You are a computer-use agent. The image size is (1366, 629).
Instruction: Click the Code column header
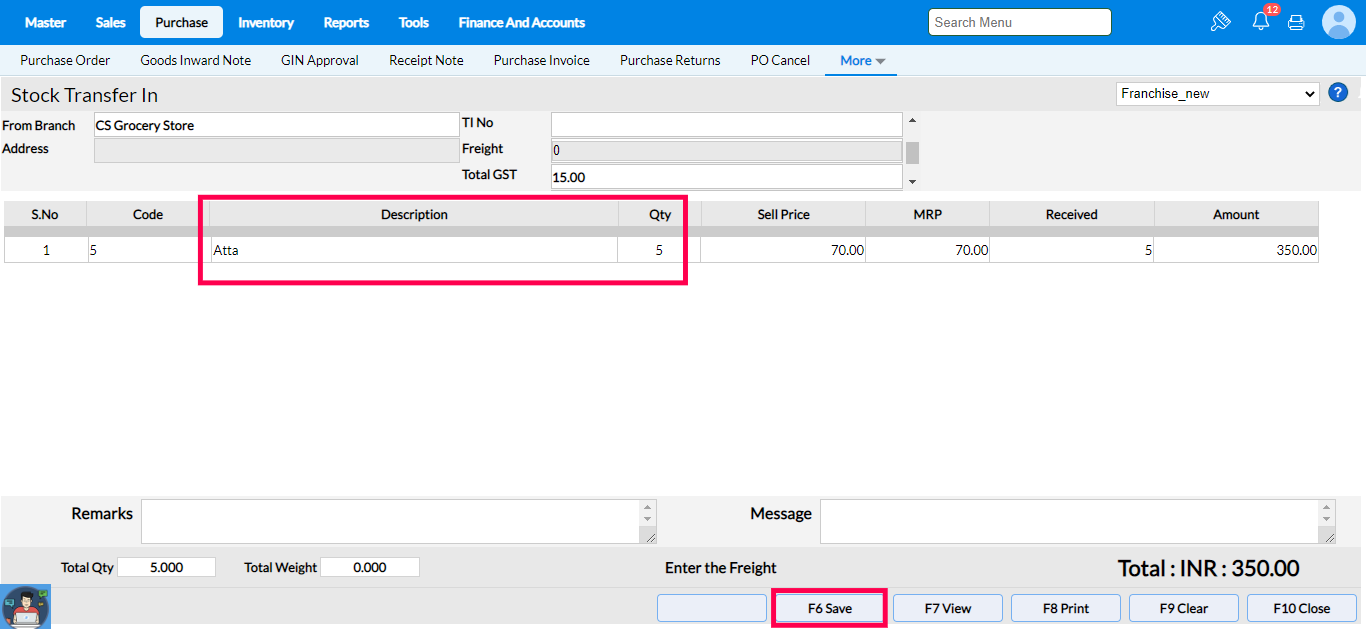(148, 214)
